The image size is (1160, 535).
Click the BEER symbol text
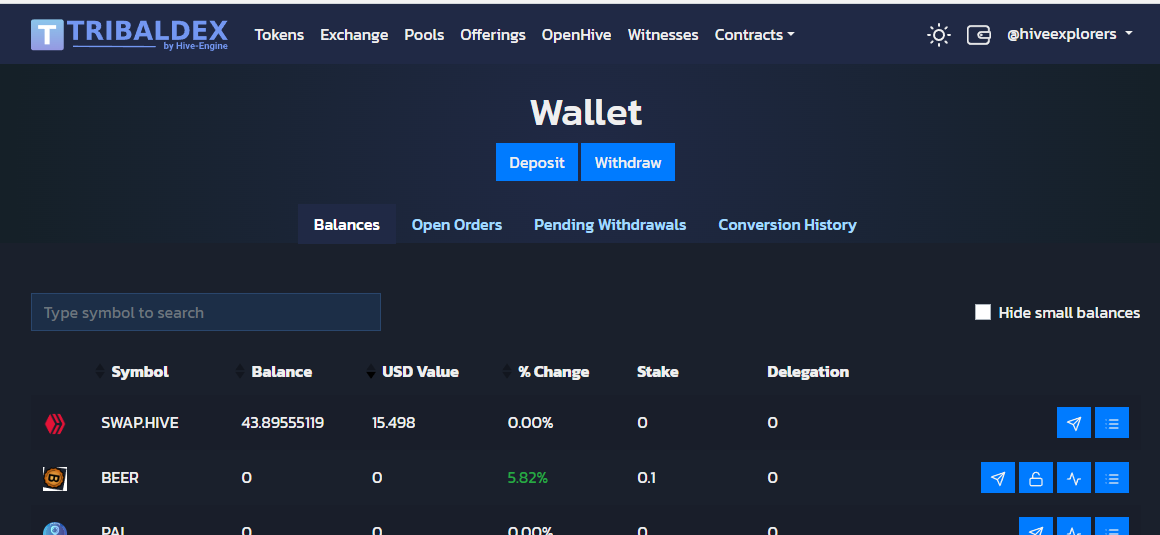pos(120,478)
